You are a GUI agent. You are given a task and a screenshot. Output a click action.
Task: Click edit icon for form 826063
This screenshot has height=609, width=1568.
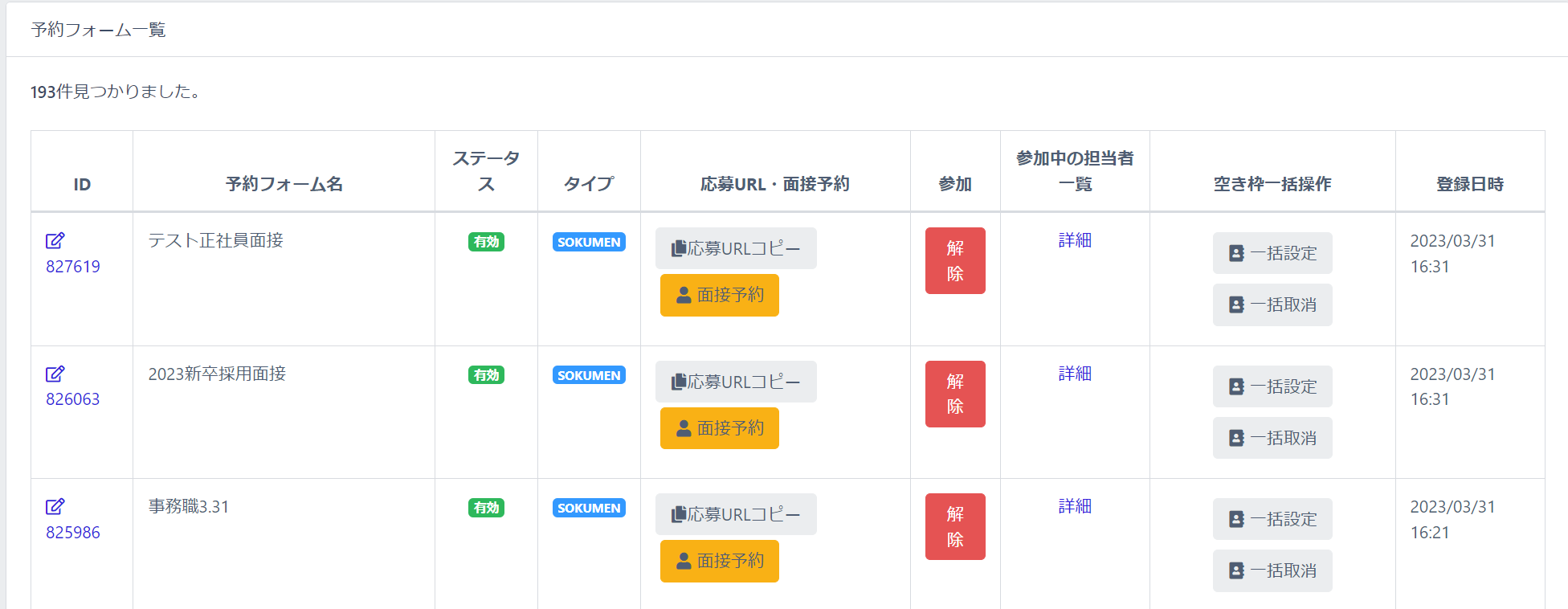(x=55, y=374)
